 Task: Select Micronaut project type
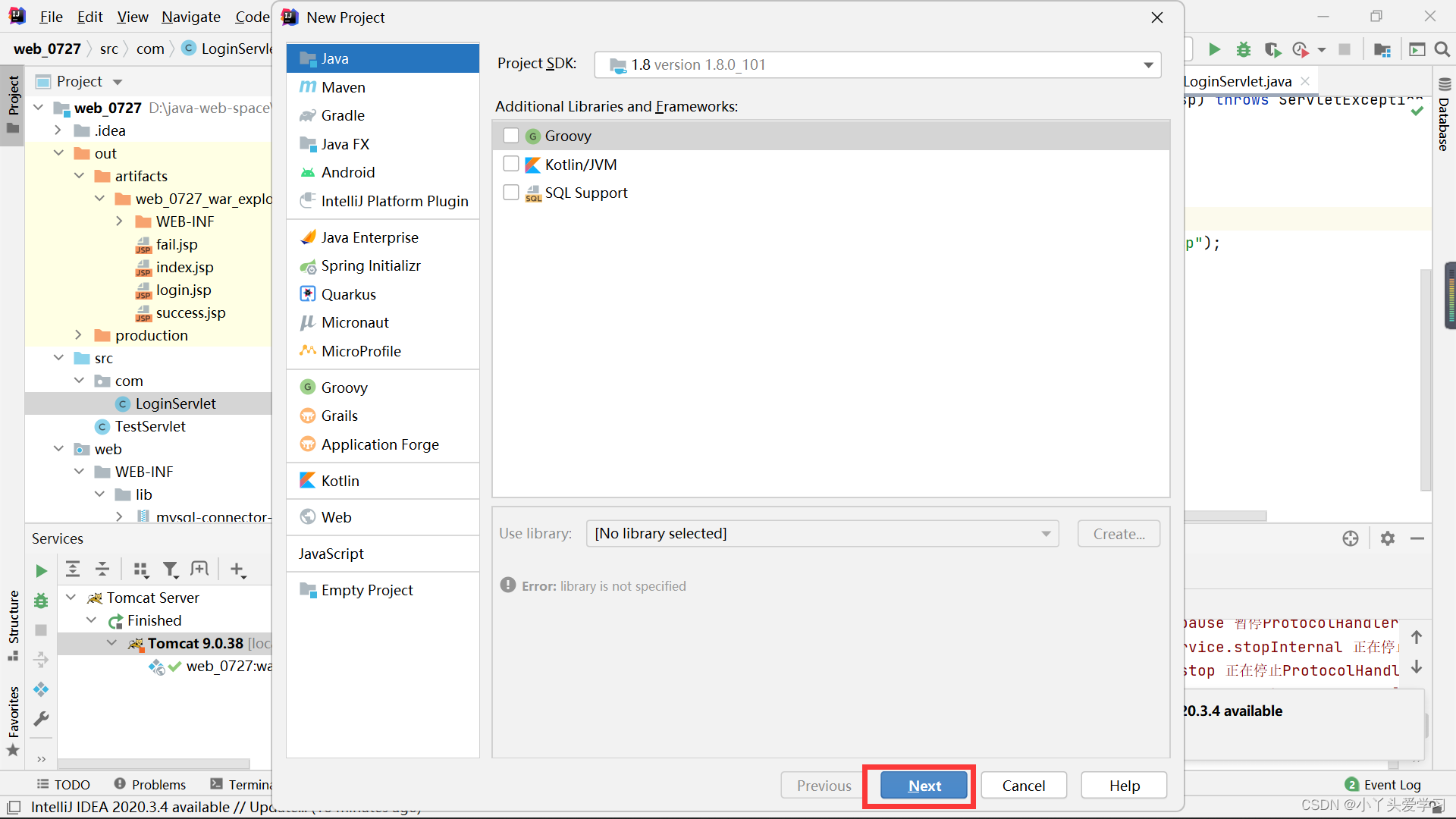click(383, 322)
